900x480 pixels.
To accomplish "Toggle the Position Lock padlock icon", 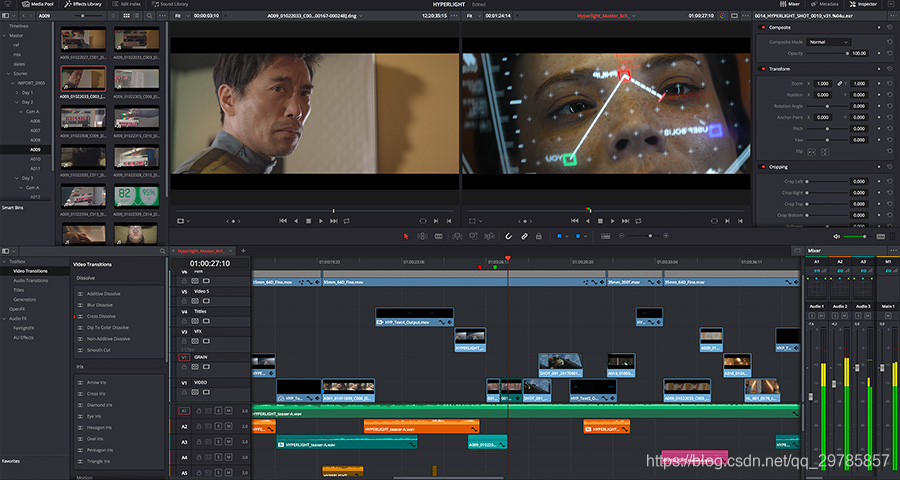I will 538,236.
